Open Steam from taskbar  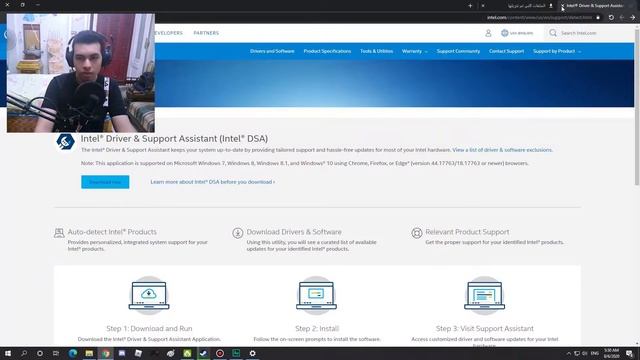pyautogui.click(x=203, y=353)
